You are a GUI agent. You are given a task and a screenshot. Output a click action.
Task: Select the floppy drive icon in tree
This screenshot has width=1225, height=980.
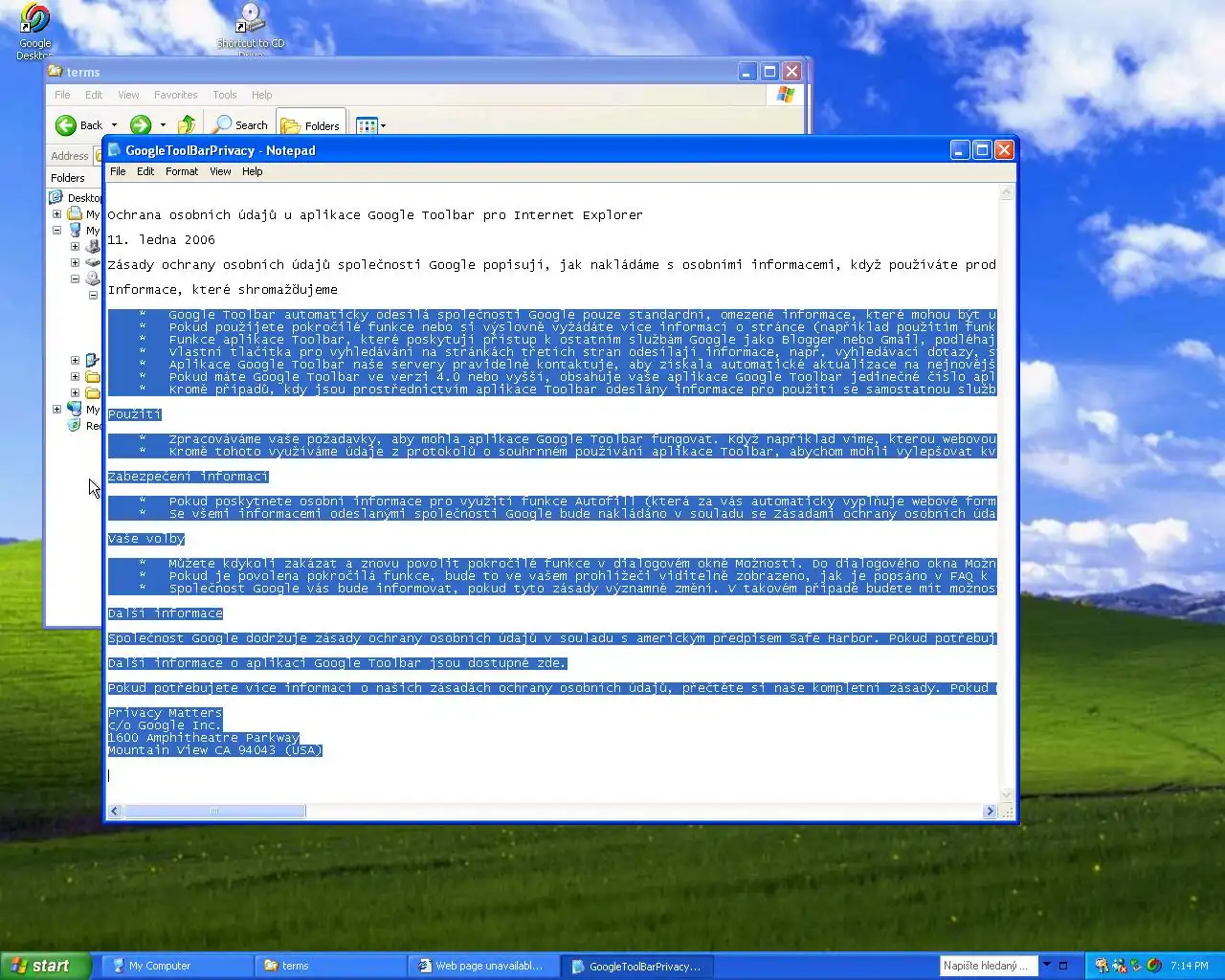pyautogui.click(x=93, y=247)
